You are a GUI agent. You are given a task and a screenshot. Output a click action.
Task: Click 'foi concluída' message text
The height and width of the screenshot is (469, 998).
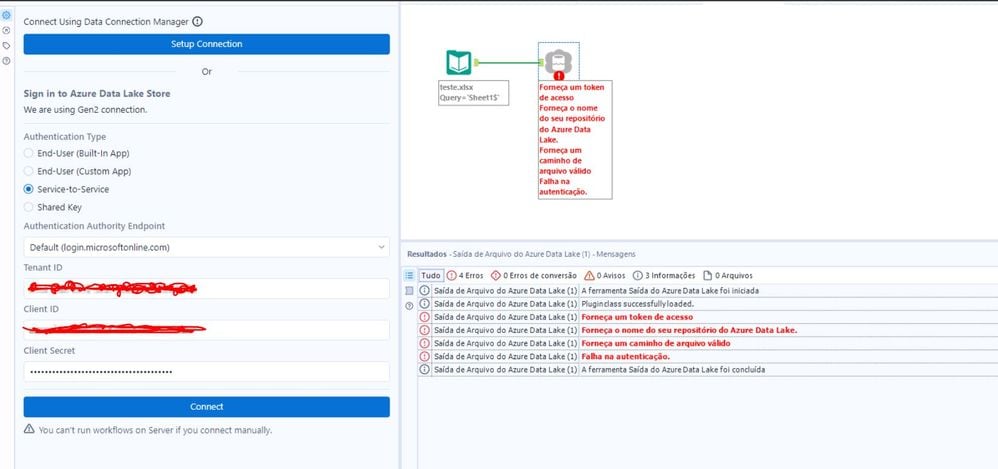pyautogui.click(x=673, y=369)
